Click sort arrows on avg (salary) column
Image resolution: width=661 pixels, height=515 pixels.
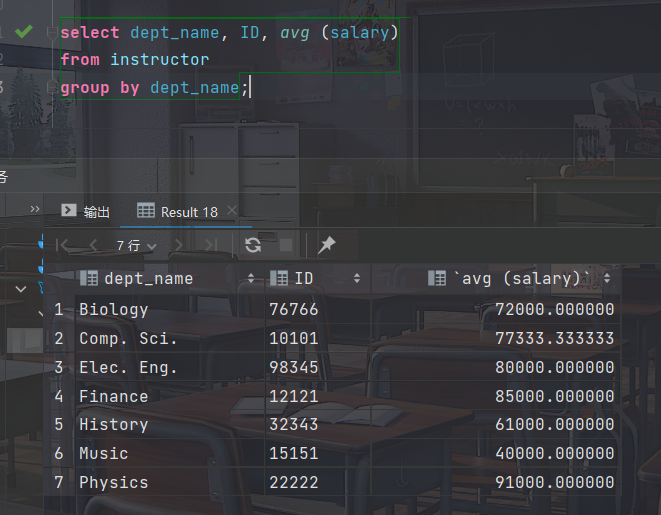[x=607, y=278]
